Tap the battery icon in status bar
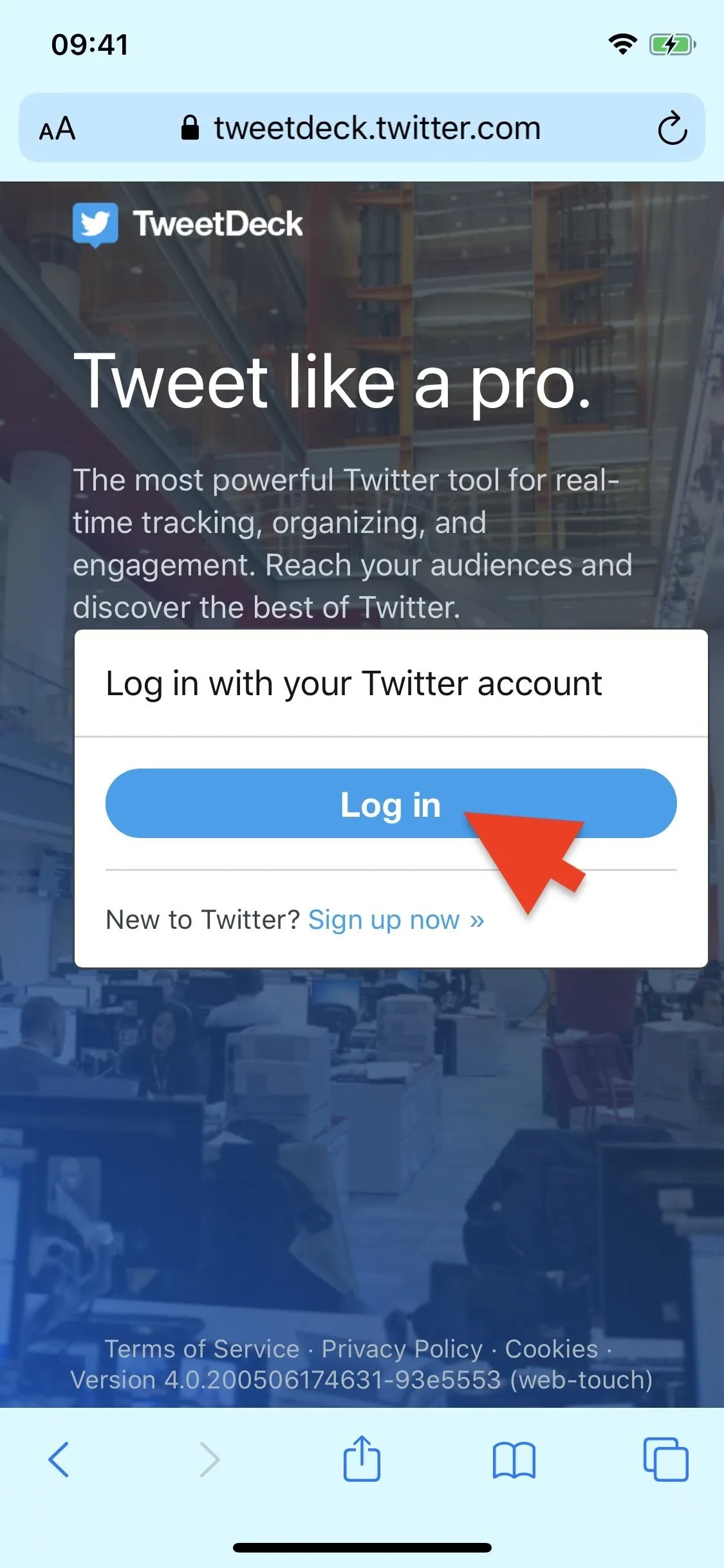The image size is (724, 1568). pos(673,44)
